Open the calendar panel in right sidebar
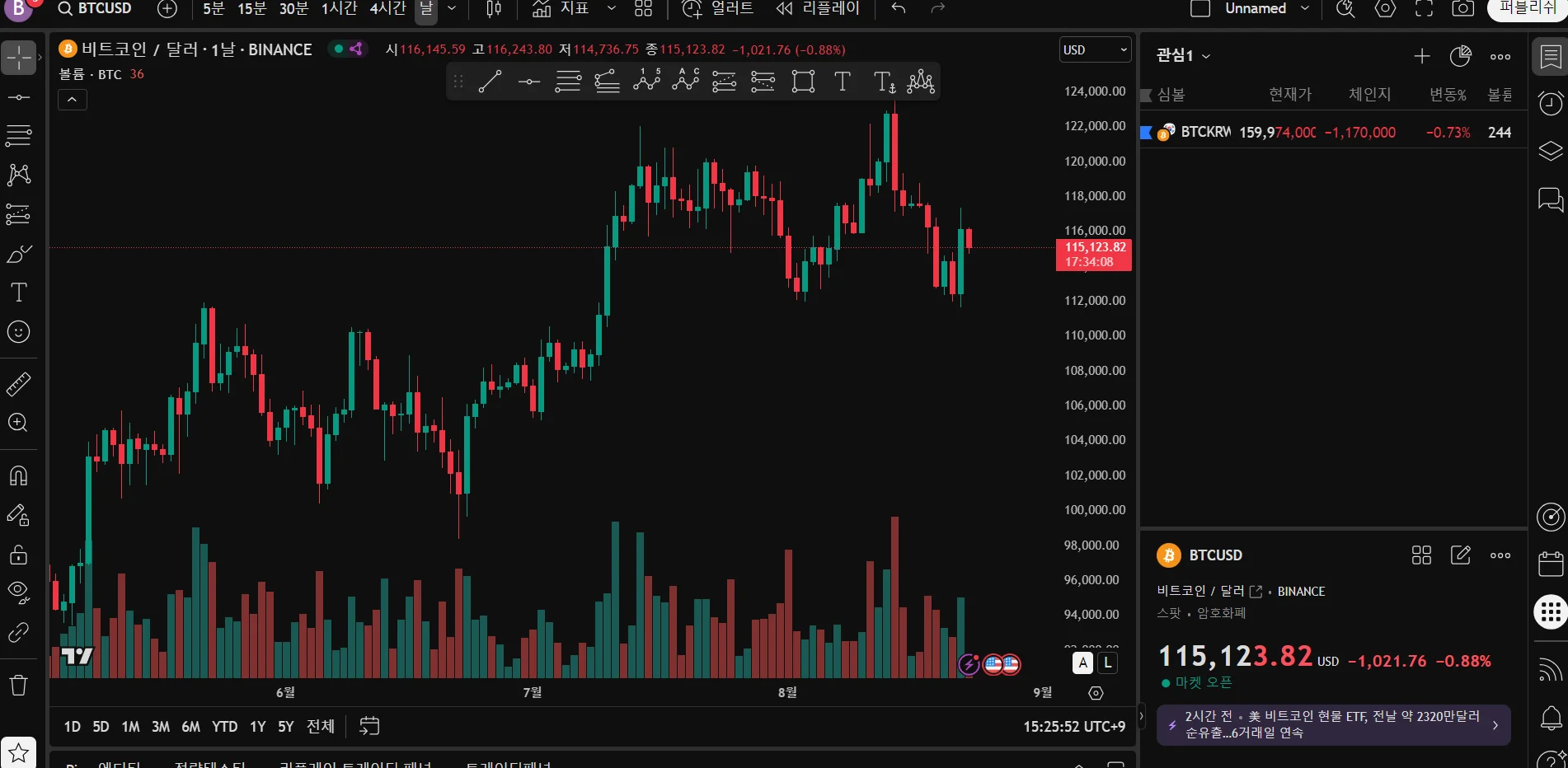This screenshot has width=1568, height=768. point(1551,564)
